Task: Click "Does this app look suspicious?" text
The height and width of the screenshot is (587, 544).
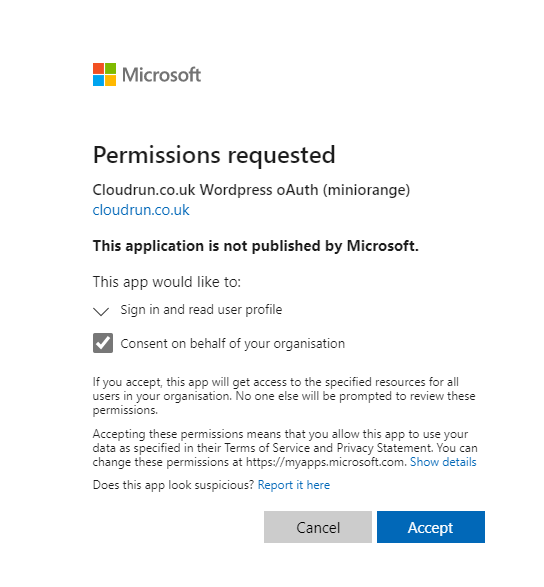Action: coord(173,485)
